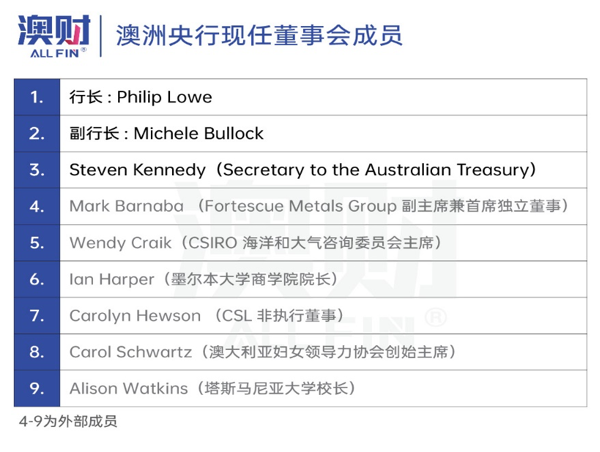Select number 7 blue cell
Screen dimensions: 600x452
click(x=37, y=315)
